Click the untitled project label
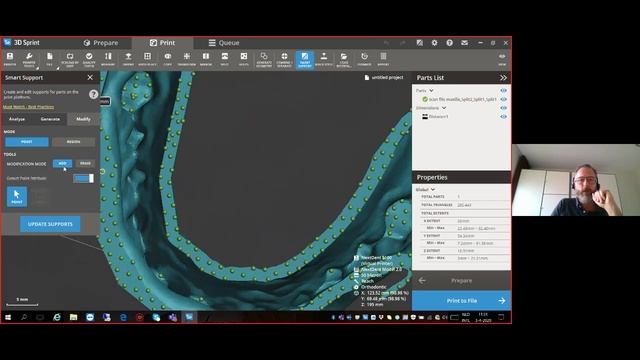Viewport: 640px width, 360px height. 384,78
